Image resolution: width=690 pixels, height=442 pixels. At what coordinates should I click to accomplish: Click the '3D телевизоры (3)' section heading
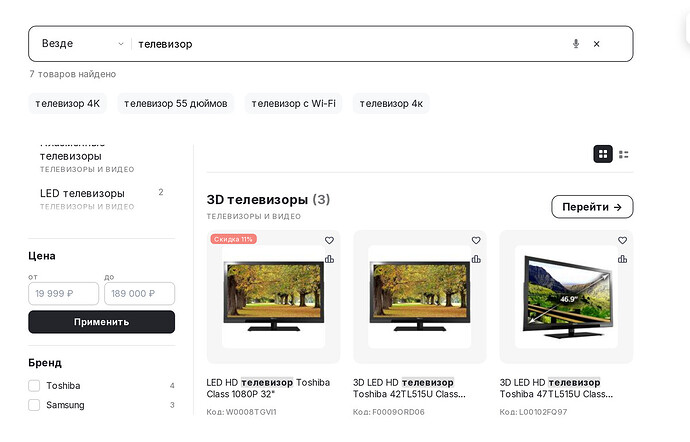268,199
